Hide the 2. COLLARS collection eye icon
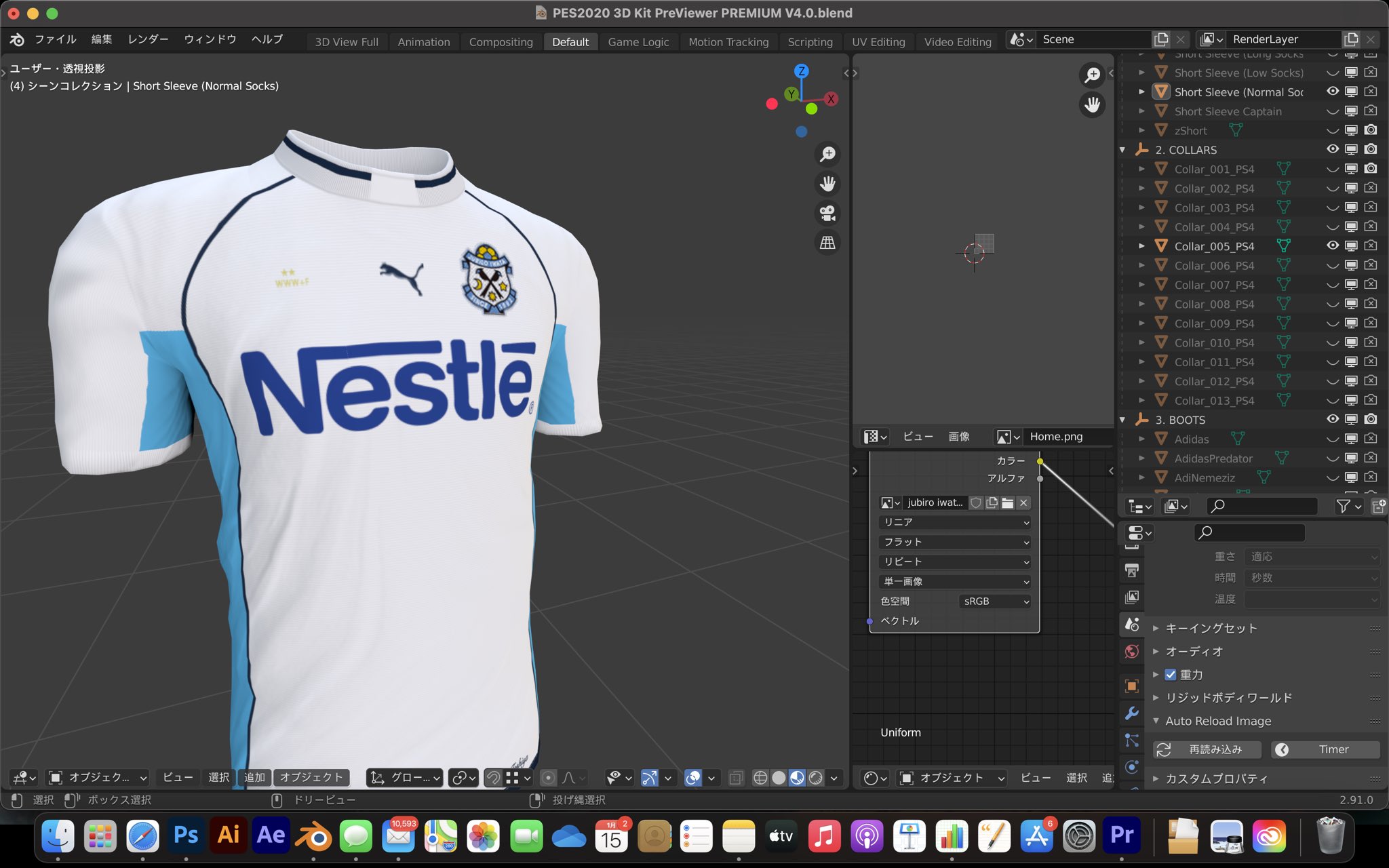This screenshot has height=868, width=1389. coord(1332,149)
